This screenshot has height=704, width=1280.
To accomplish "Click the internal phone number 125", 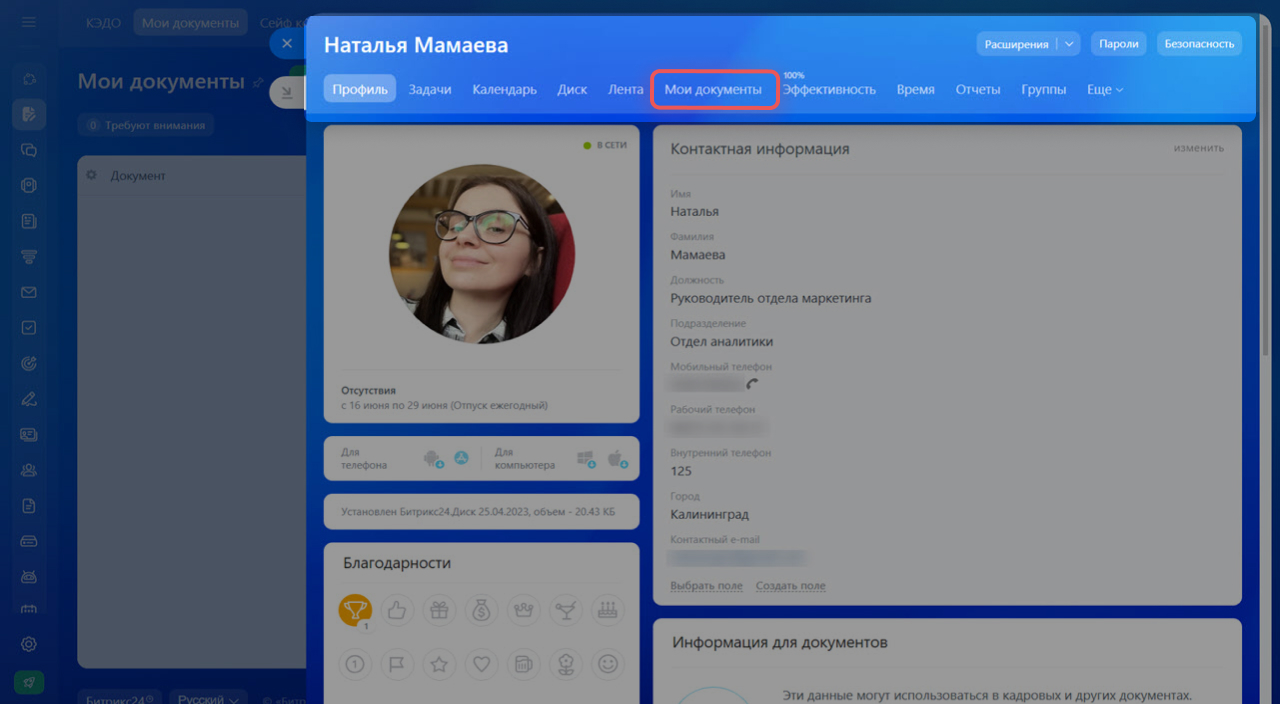I will (681, 471).
